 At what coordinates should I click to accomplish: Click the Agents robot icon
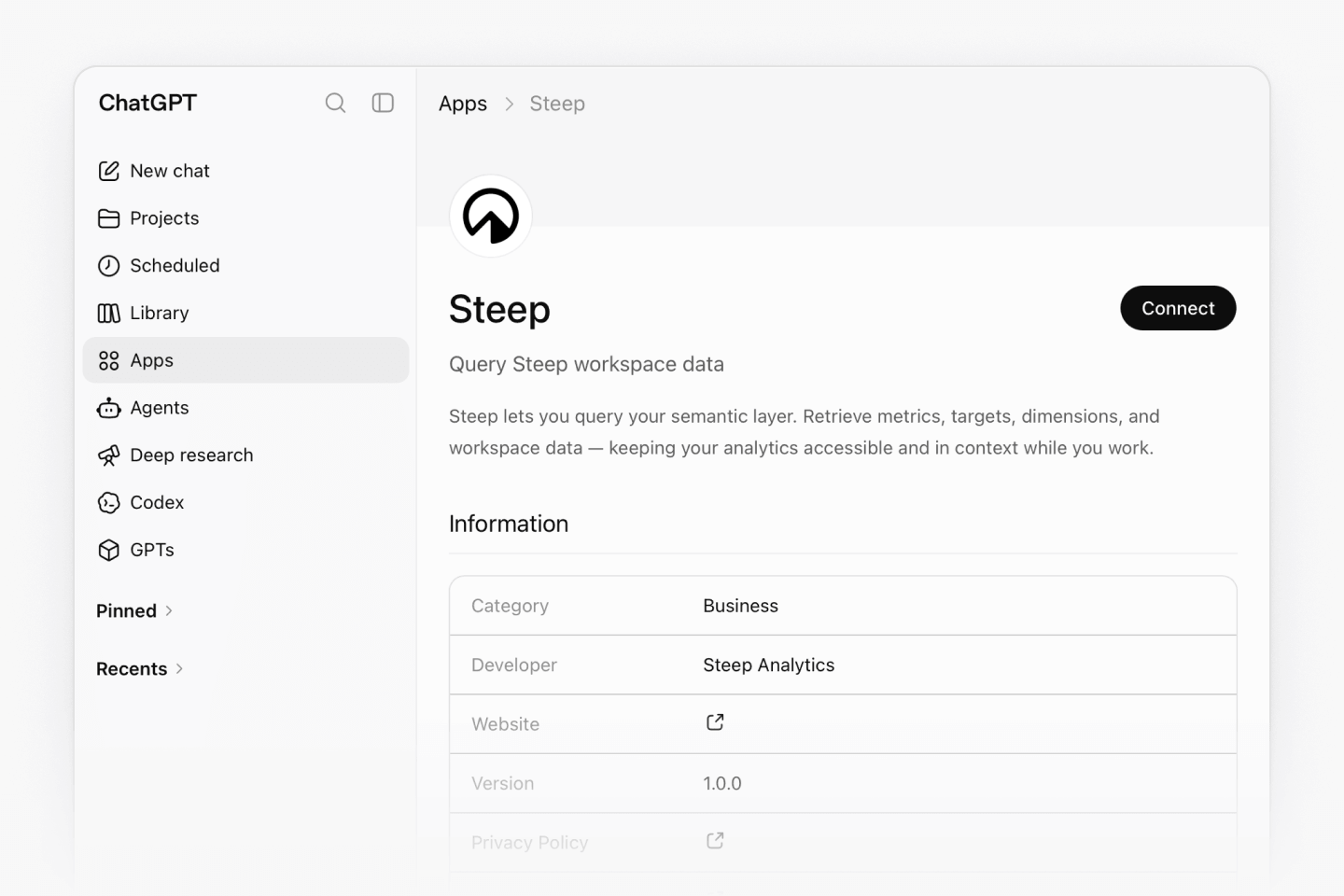(x=109, y=408)
